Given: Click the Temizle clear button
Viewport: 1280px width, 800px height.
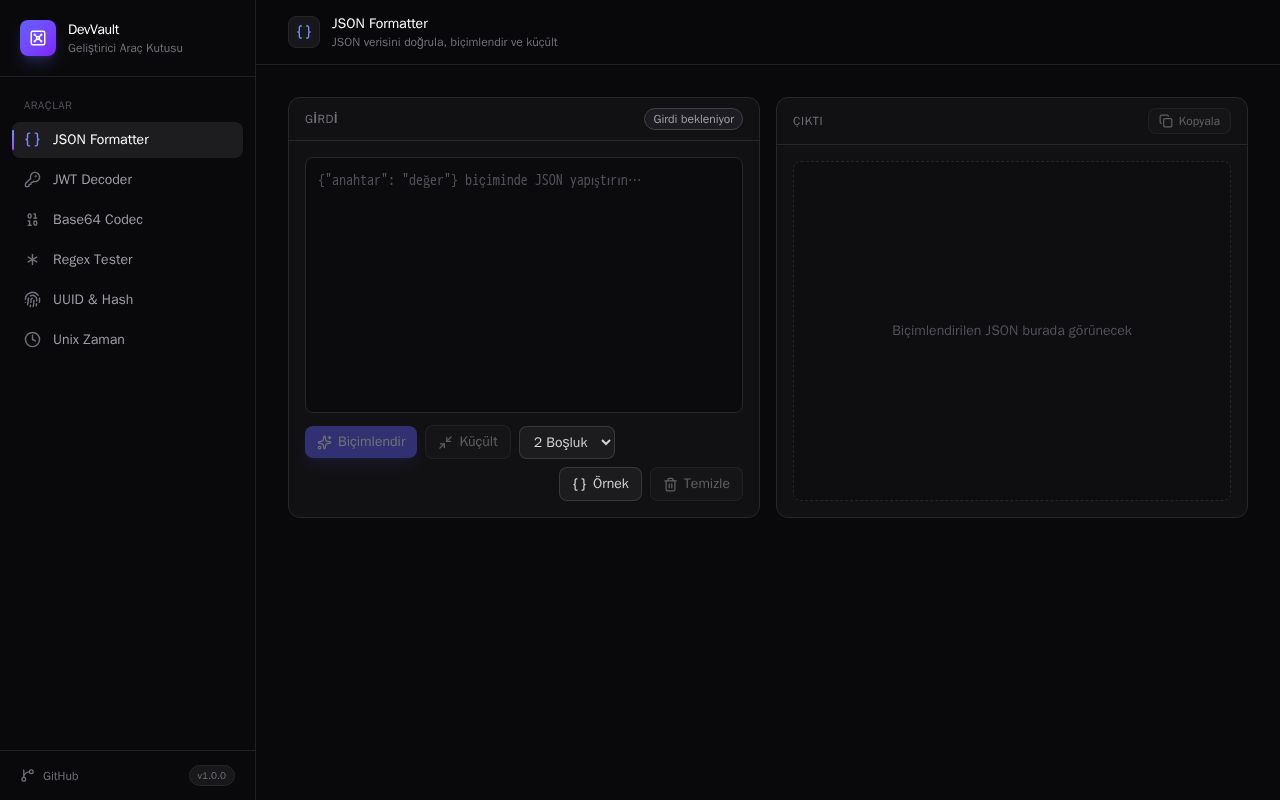Looking at the screenshot, I should click(696, 484).
